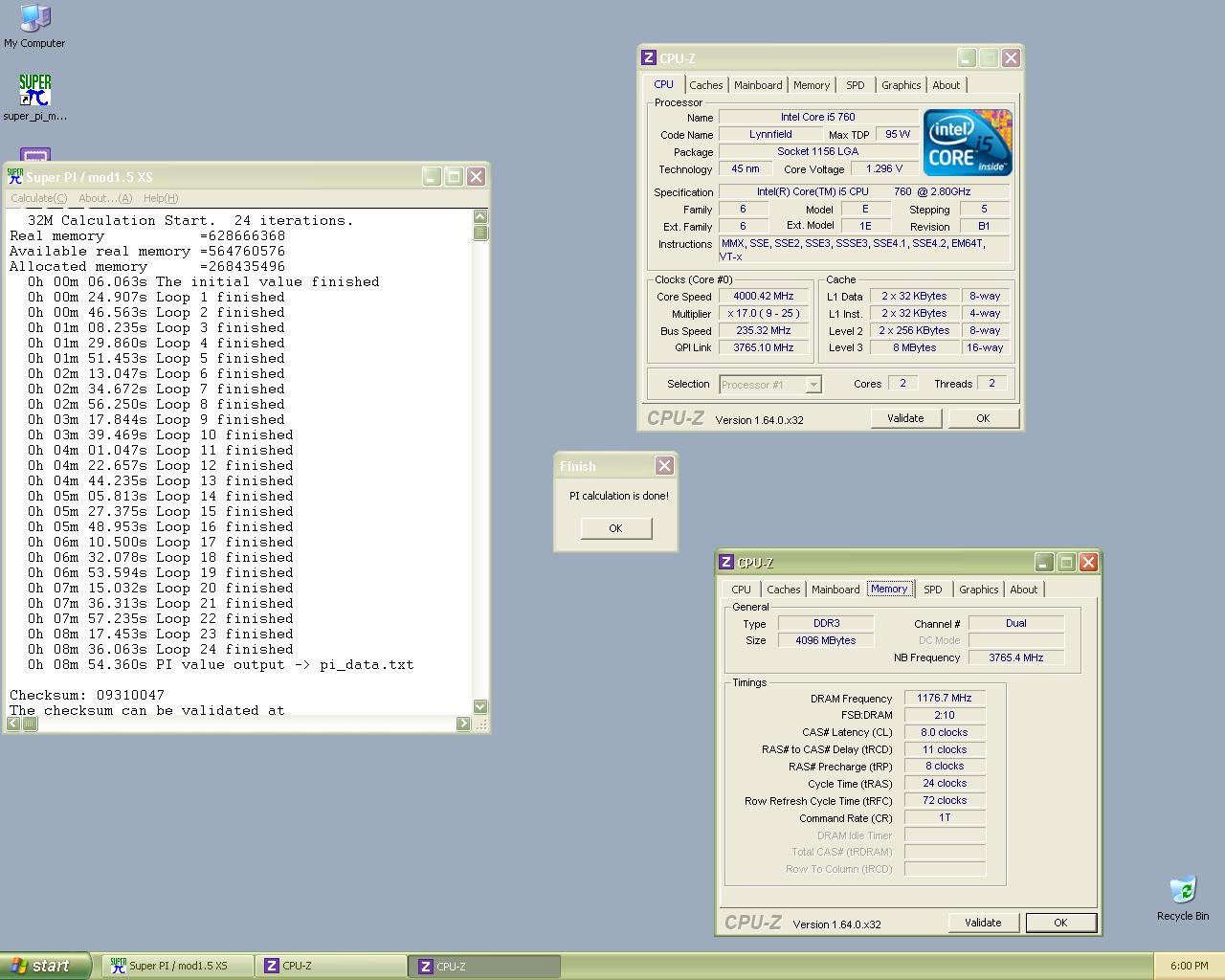The image size is (1225, 980).
Task: Click the 6:00 PM system clock
Action: coord(1190,966)
